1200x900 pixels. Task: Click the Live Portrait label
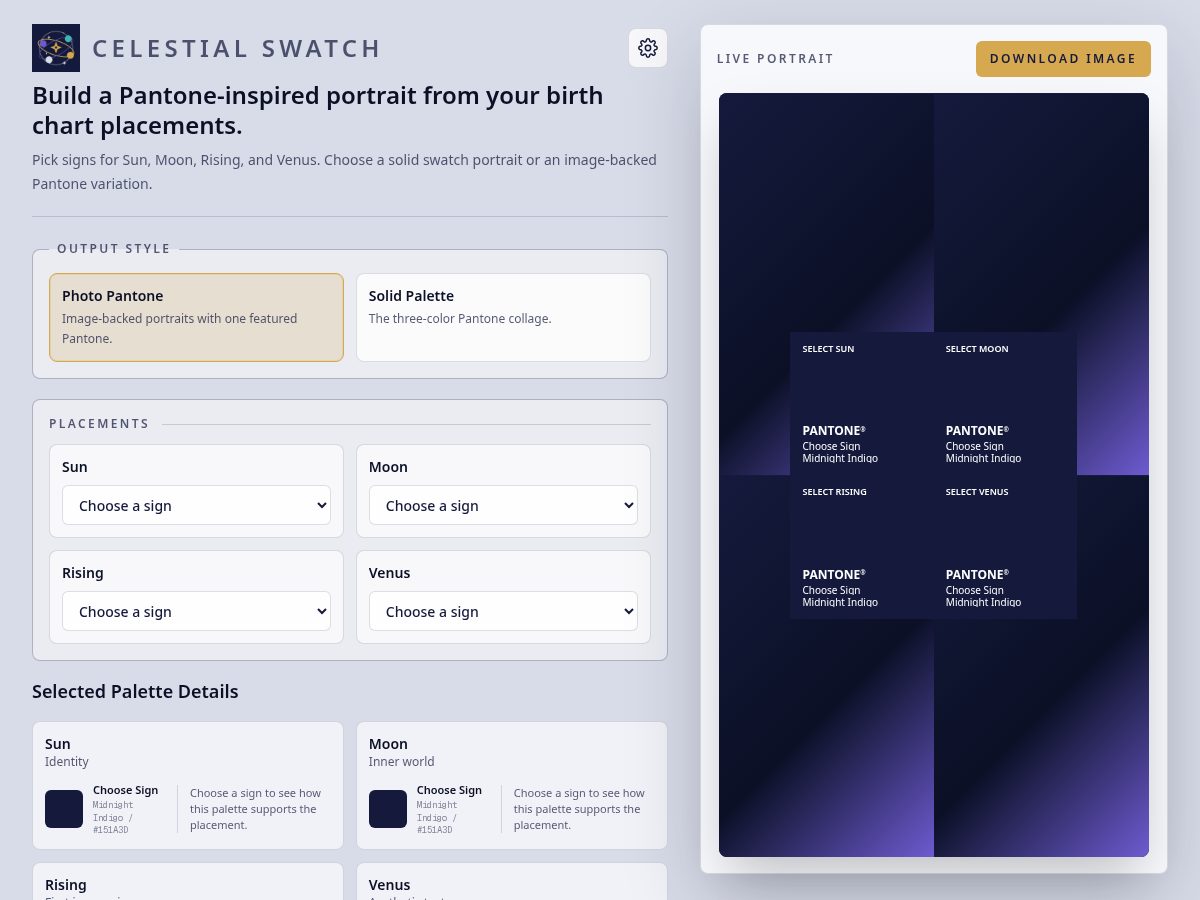point(775,59)
